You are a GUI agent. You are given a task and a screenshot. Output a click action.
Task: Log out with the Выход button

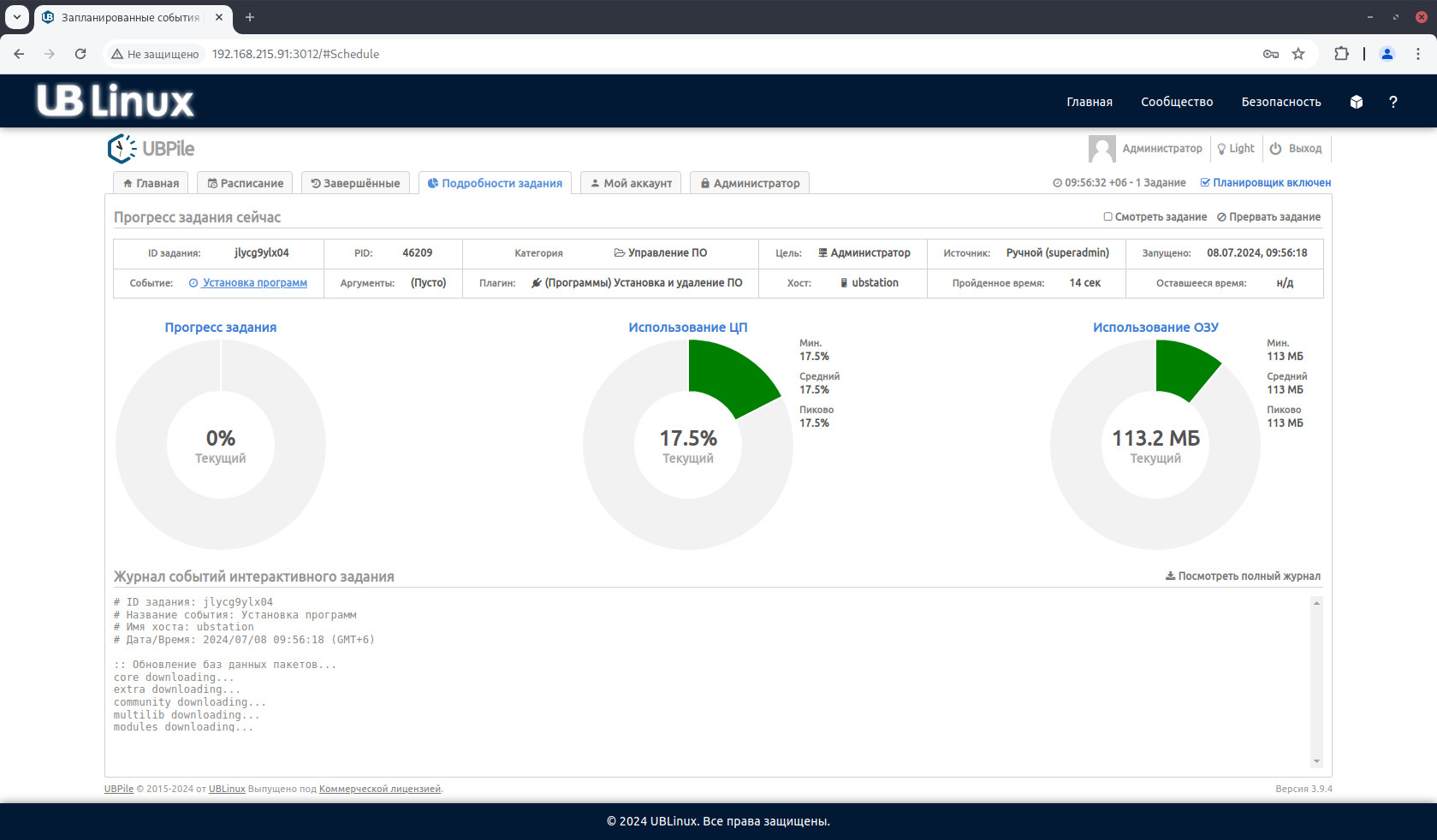[x=1296, y=148]
